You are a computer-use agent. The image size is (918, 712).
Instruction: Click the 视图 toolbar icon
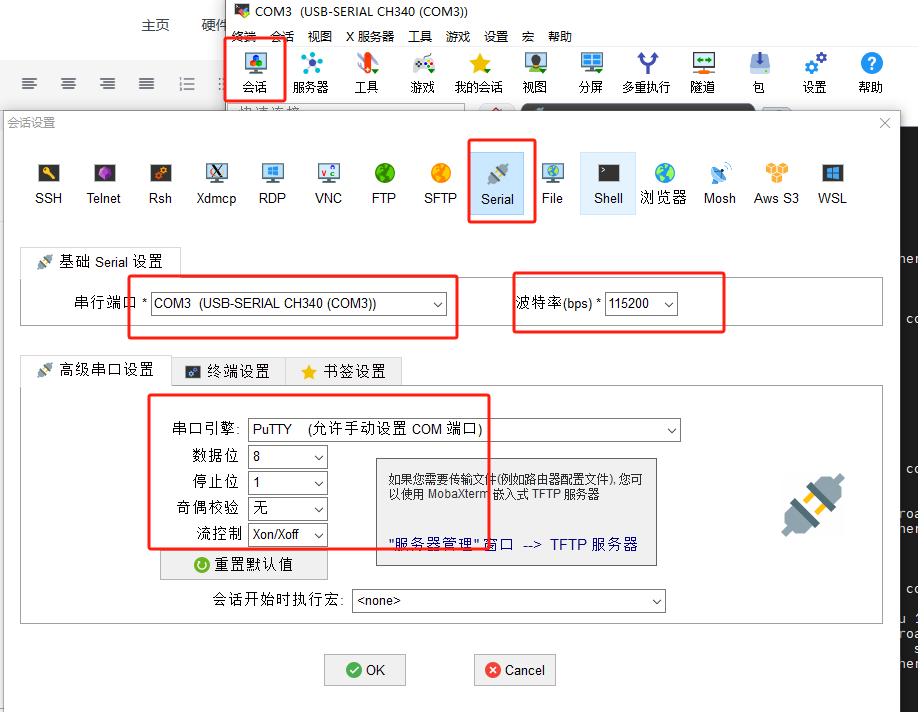pyautogui.click(x=535, y=72)
